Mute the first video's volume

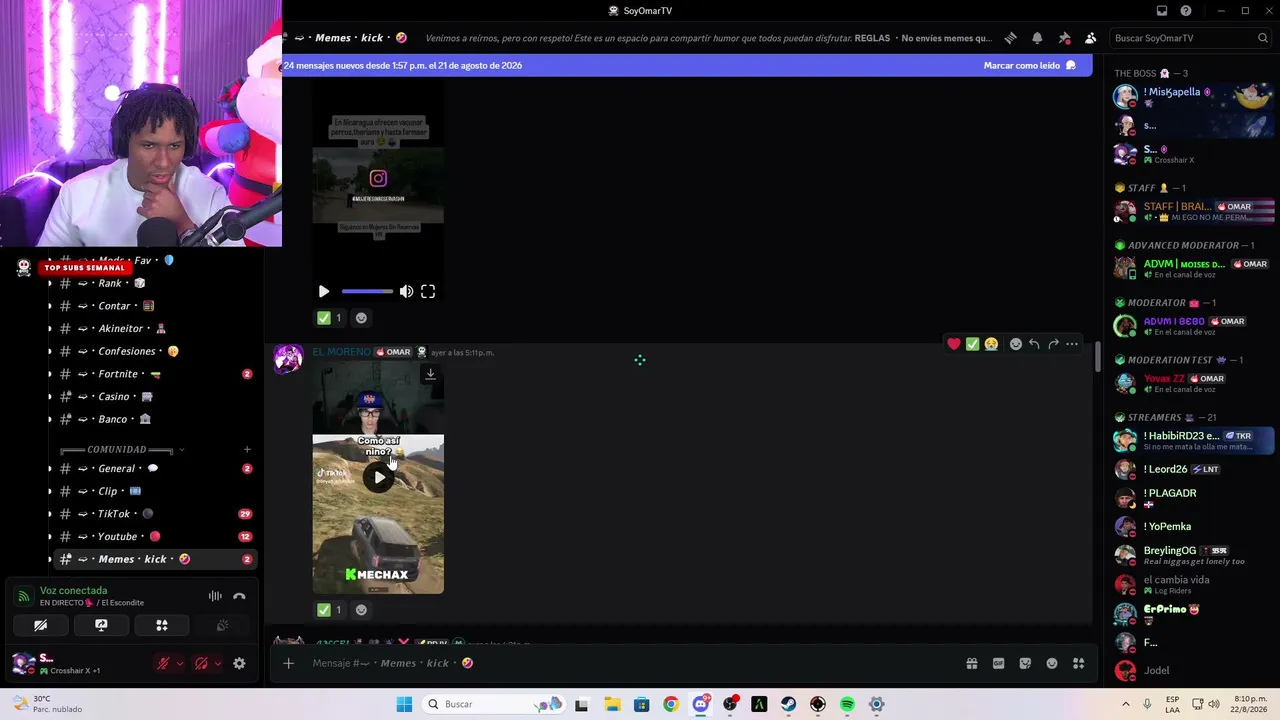(406, 291)
